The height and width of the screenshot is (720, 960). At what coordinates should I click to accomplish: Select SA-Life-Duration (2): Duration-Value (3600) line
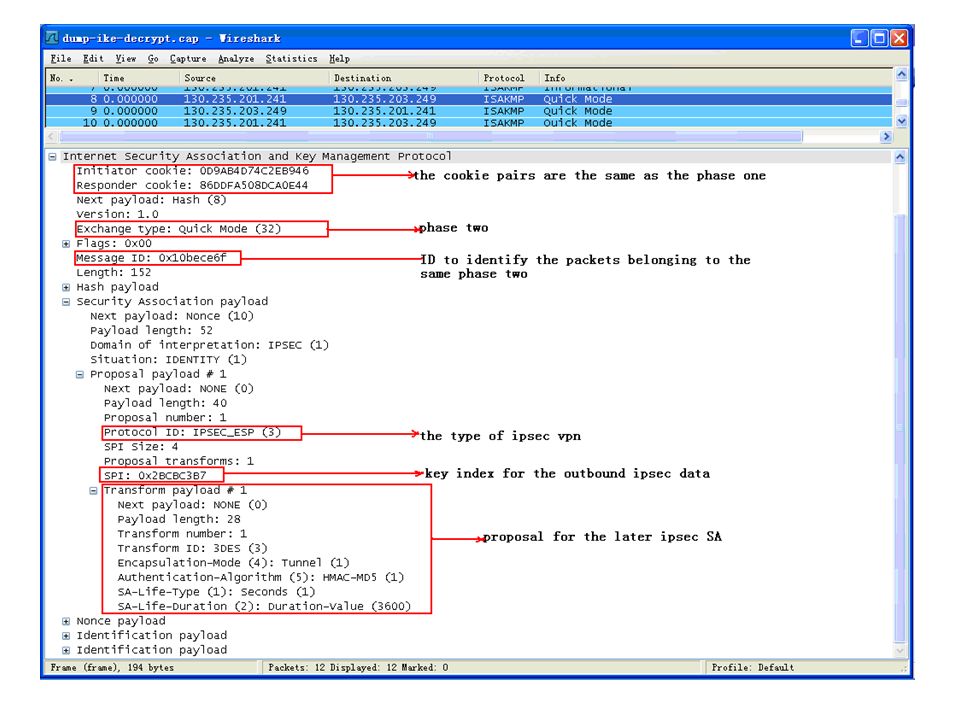pos(264,607)
